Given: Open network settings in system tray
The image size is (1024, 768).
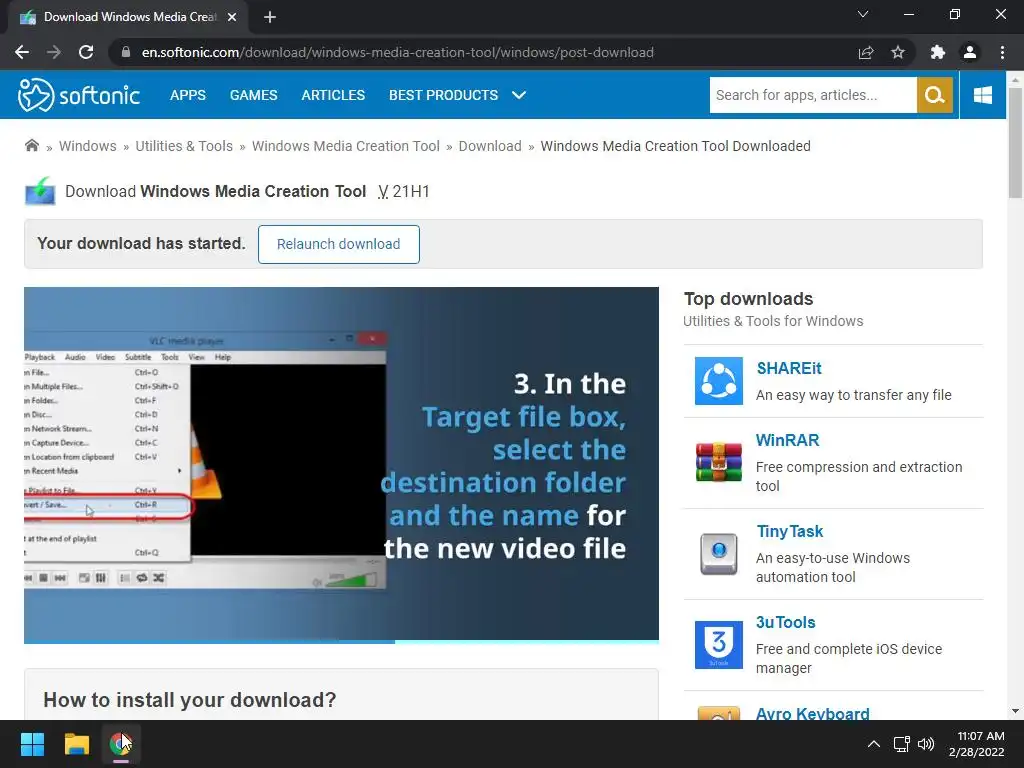Looking at the screenshot, I should coord(902,744).
